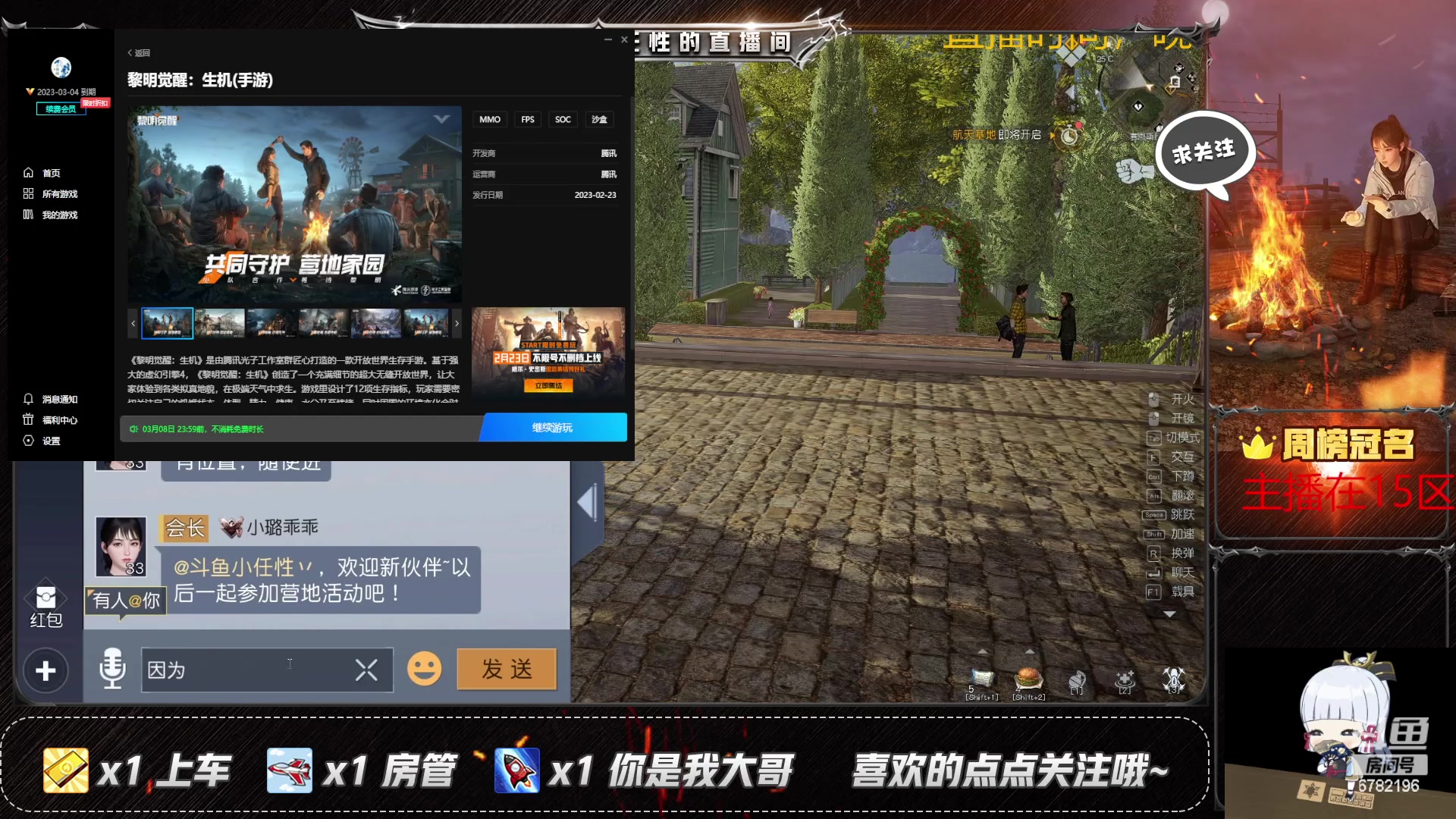Click the quick slot labeled 2
The height and width of the screenshot is (819, 1456).
point(1125,681)
